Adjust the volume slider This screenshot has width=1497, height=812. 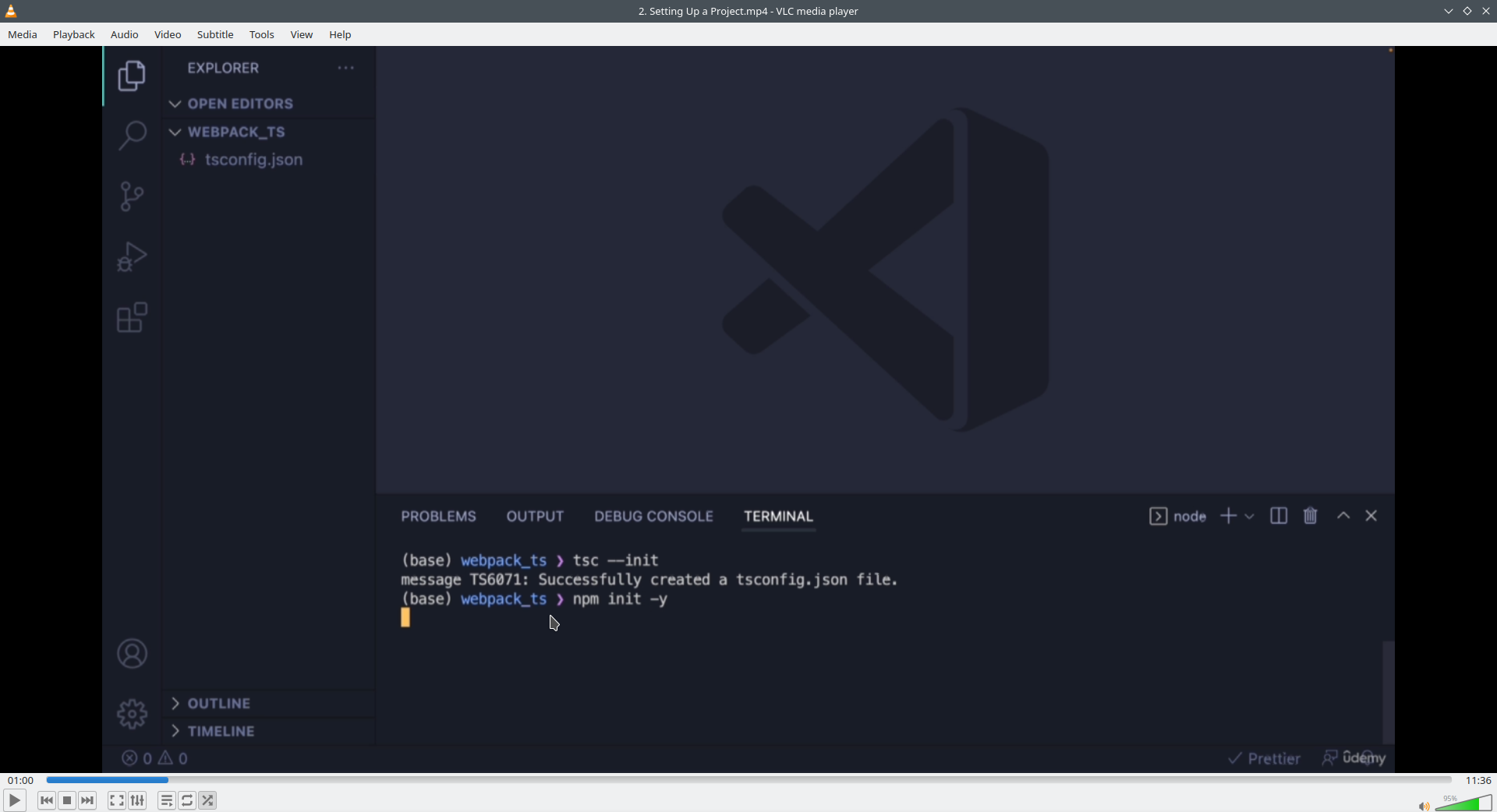click(1463, 803)
